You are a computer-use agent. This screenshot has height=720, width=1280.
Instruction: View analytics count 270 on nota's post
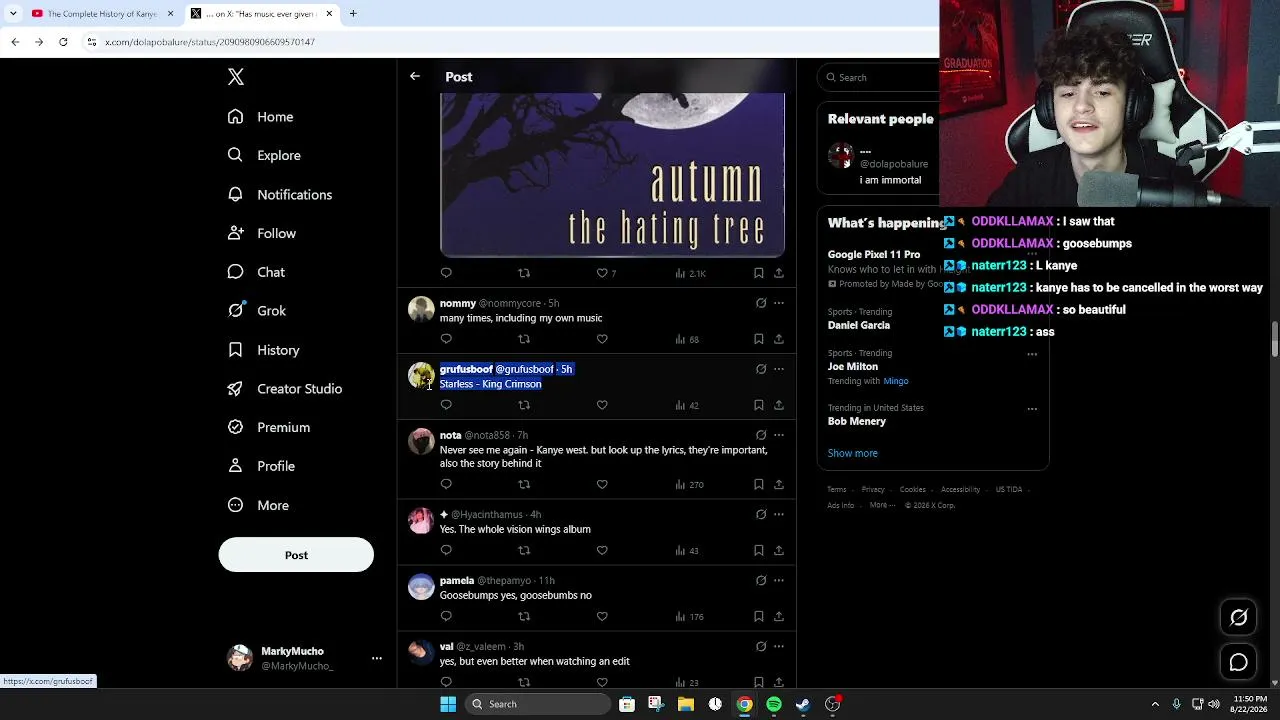click(x=690, y=485)
